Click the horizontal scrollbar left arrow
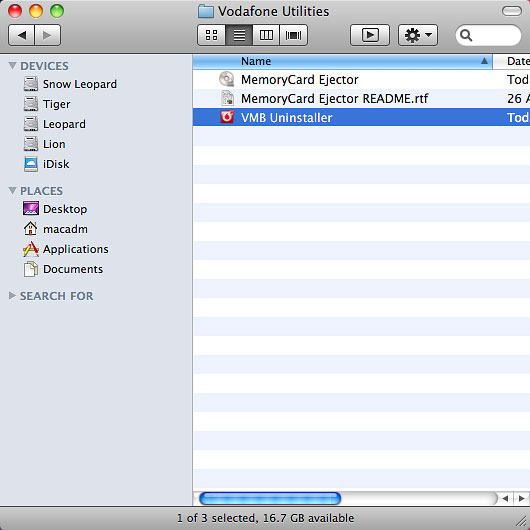The width and height of the screenshot is (530, 530). (x=505, y=499)
